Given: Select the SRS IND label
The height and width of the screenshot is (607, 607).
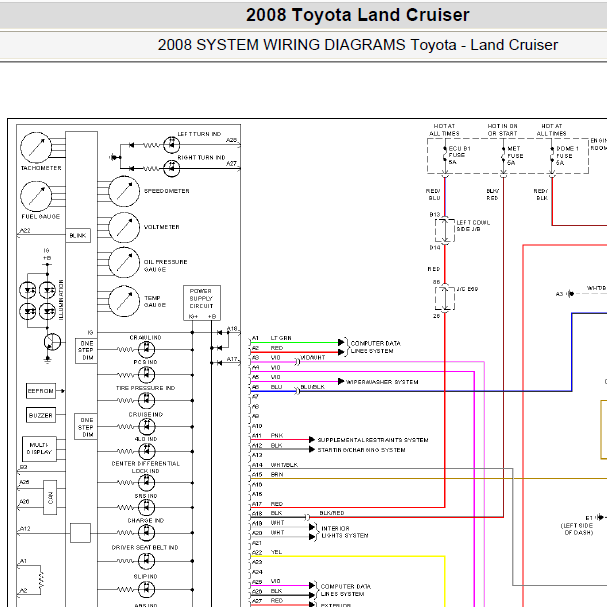Looking at the screenshot, I should click(x=146, y=496).
